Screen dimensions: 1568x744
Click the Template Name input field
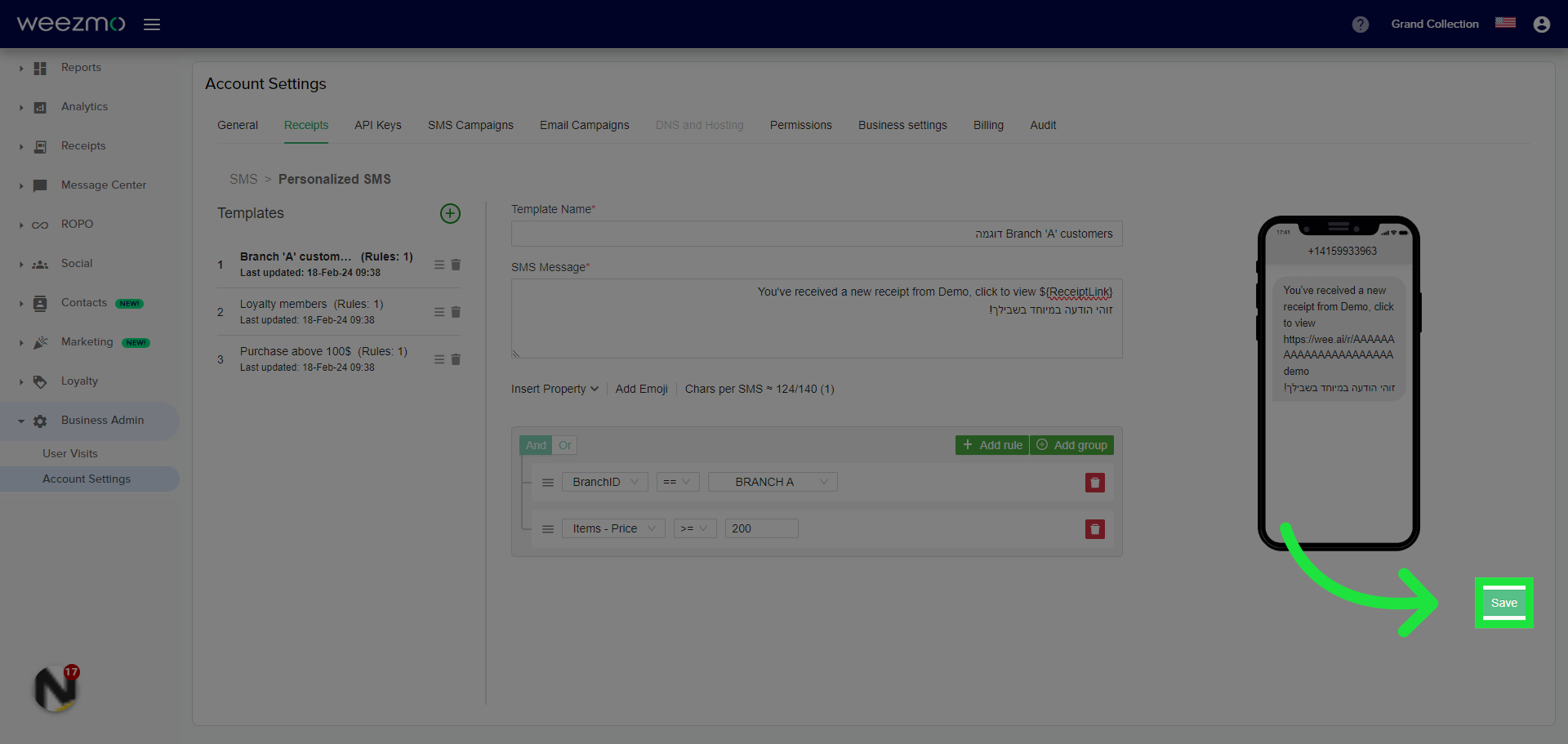click(x=817, y=234)
